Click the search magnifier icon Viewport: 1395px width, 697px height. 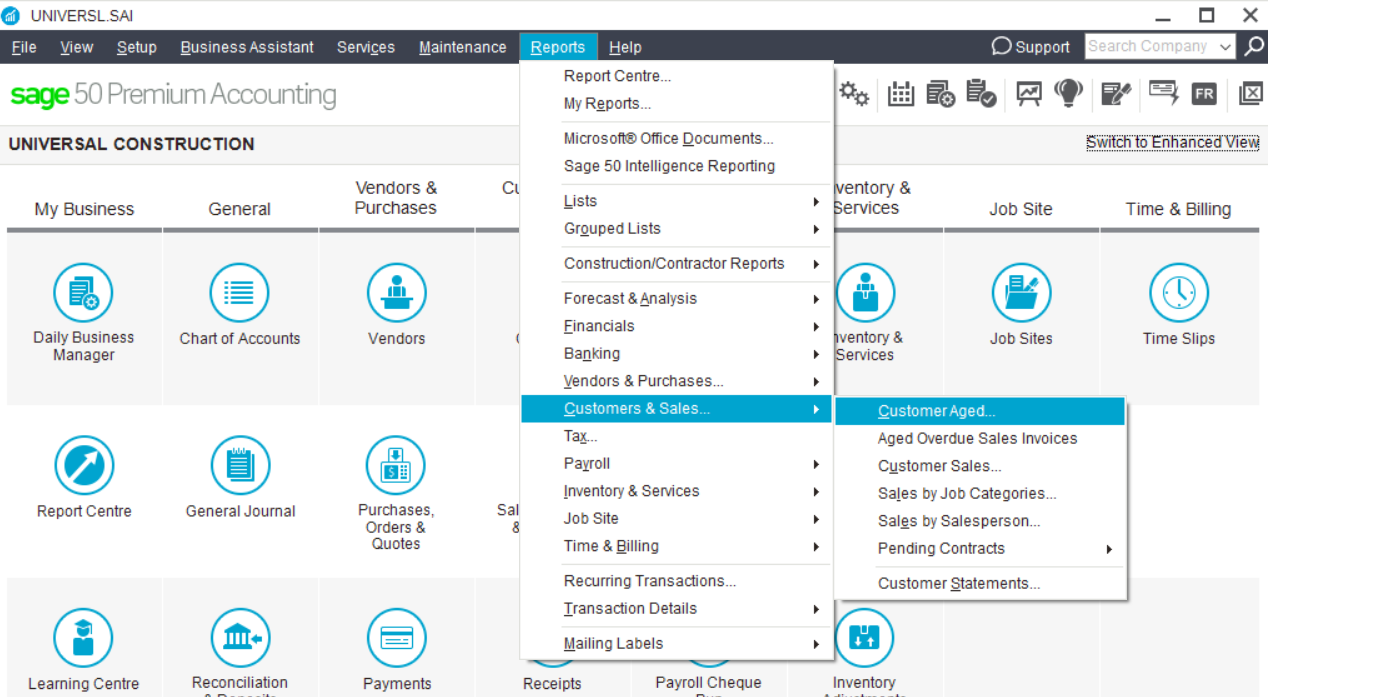point(1254,46)
